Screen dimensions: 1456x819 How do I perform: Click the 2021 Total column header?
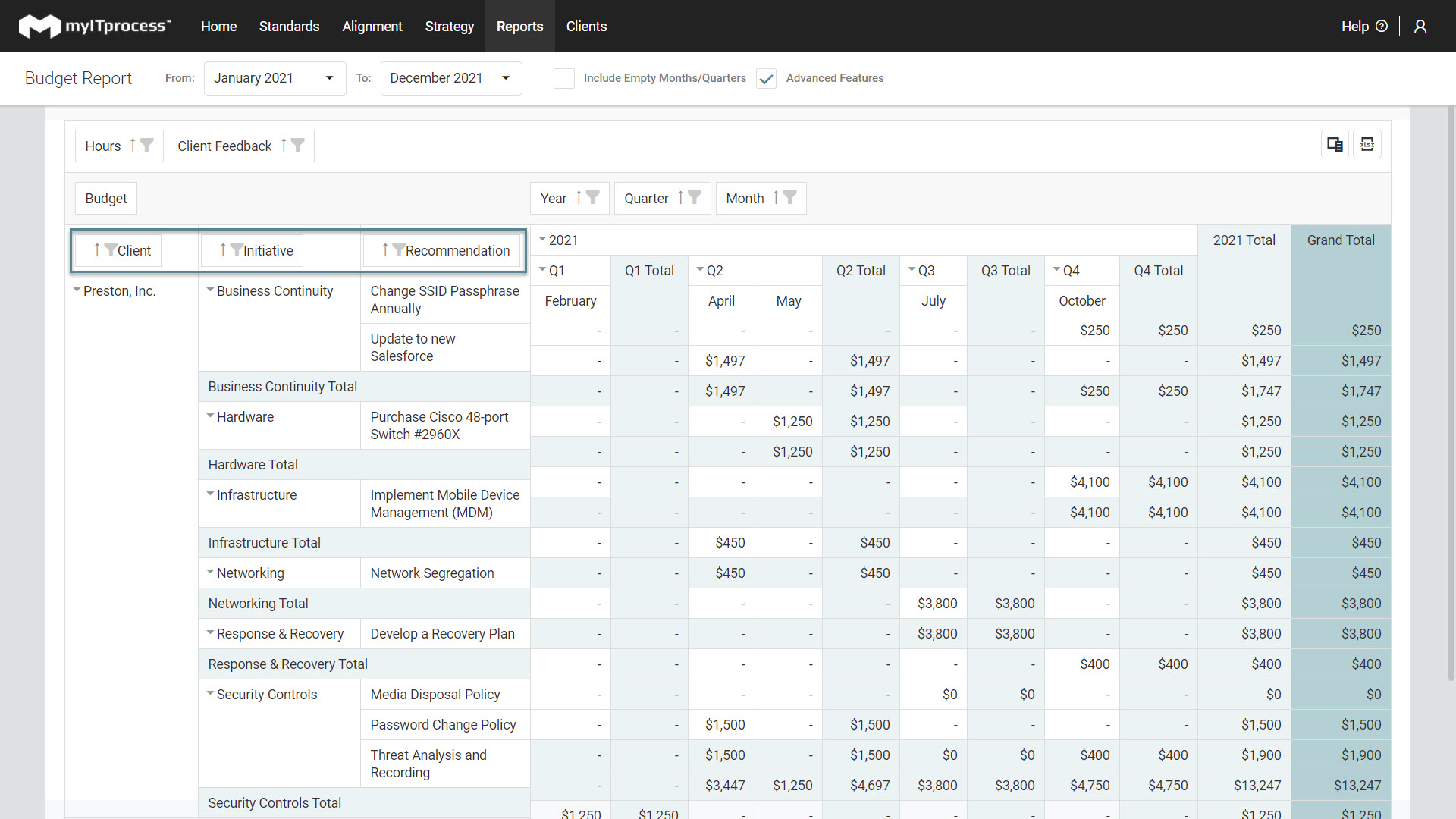pos(1244,240)
